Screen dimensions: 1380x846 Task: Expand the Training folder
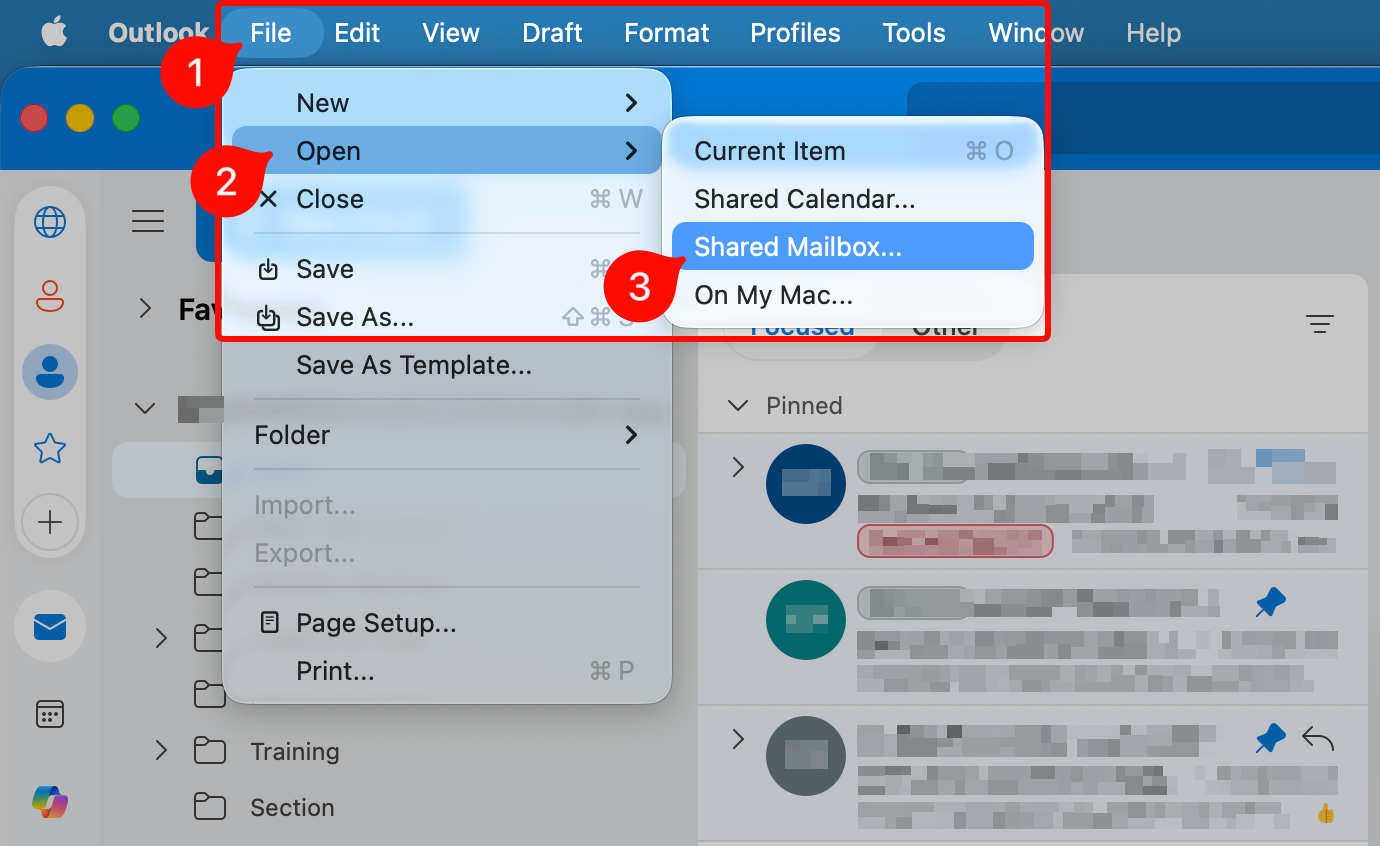[x=161, y=751]
